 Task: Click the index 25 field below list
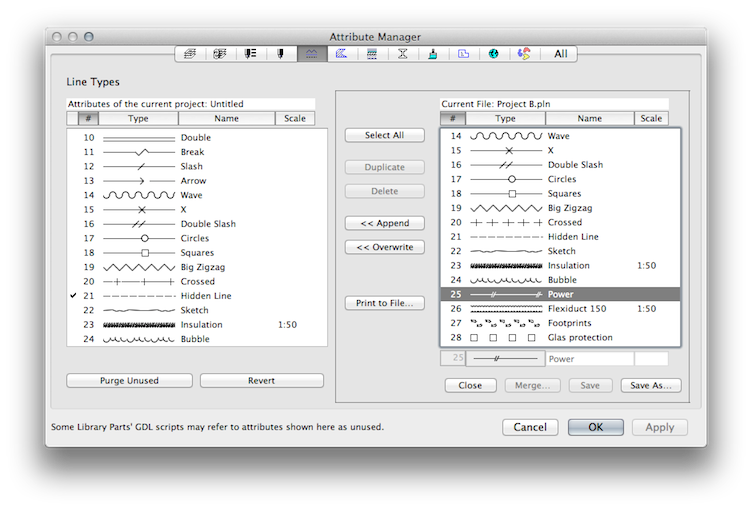[x=453, y=358]
